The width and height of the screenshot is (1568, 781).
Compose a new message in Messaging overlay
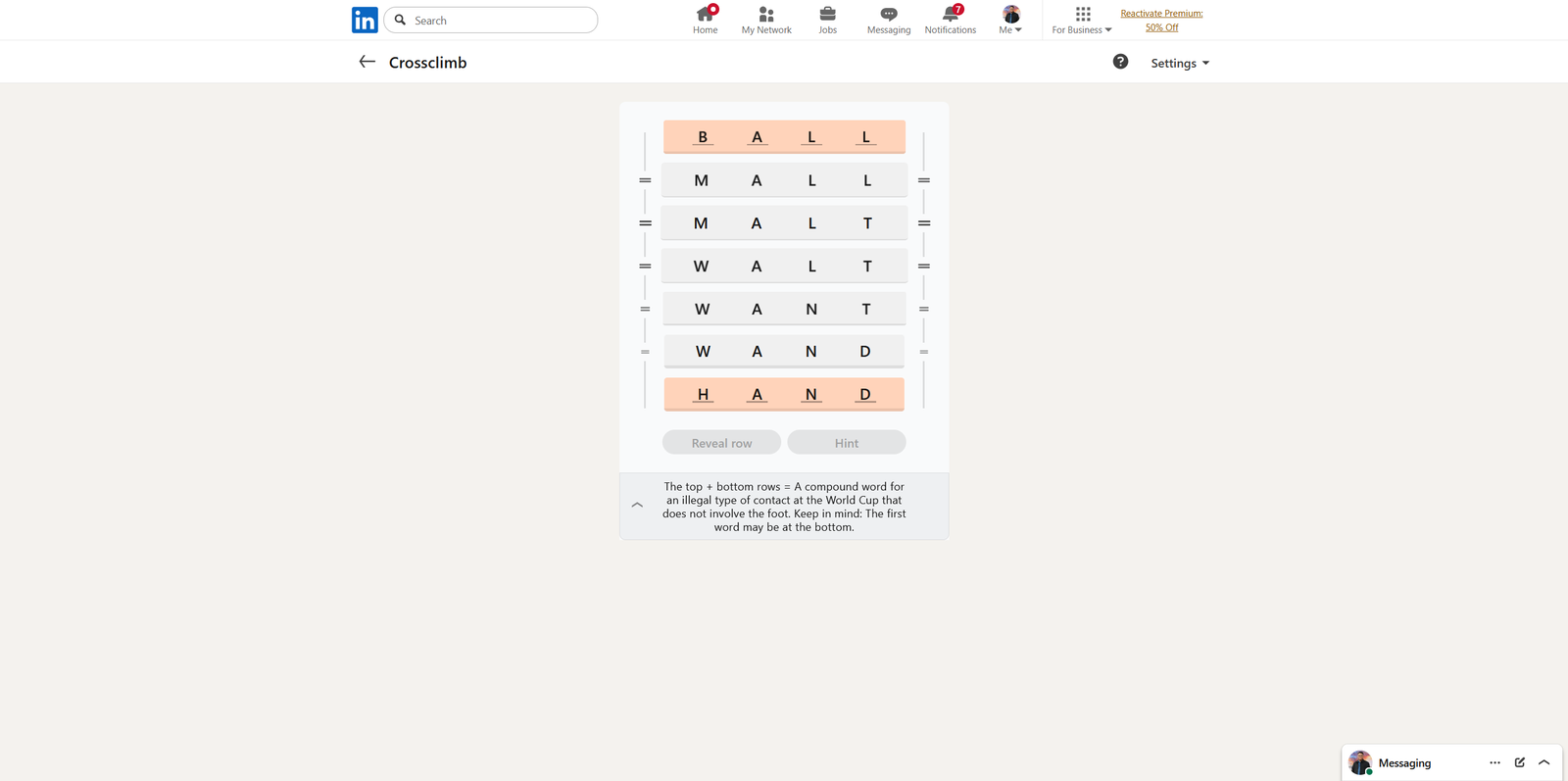tap(1520, 762)
